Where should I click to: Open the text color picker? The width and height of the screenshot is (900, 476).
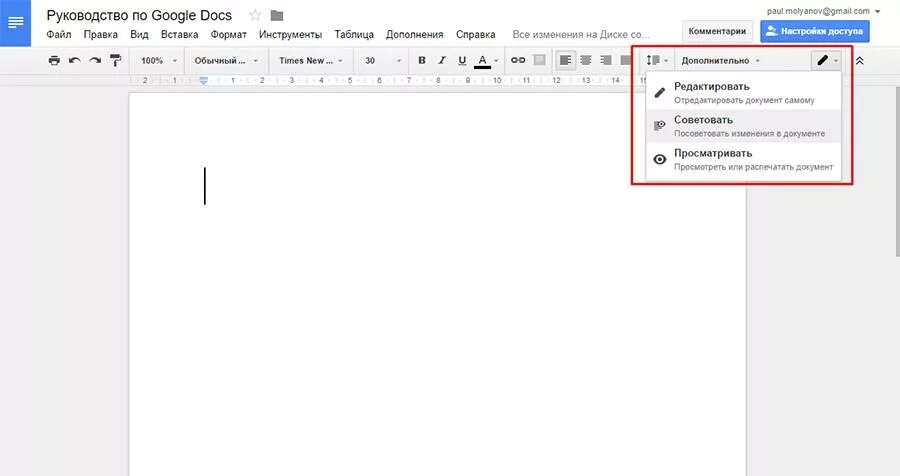point(487,60)
